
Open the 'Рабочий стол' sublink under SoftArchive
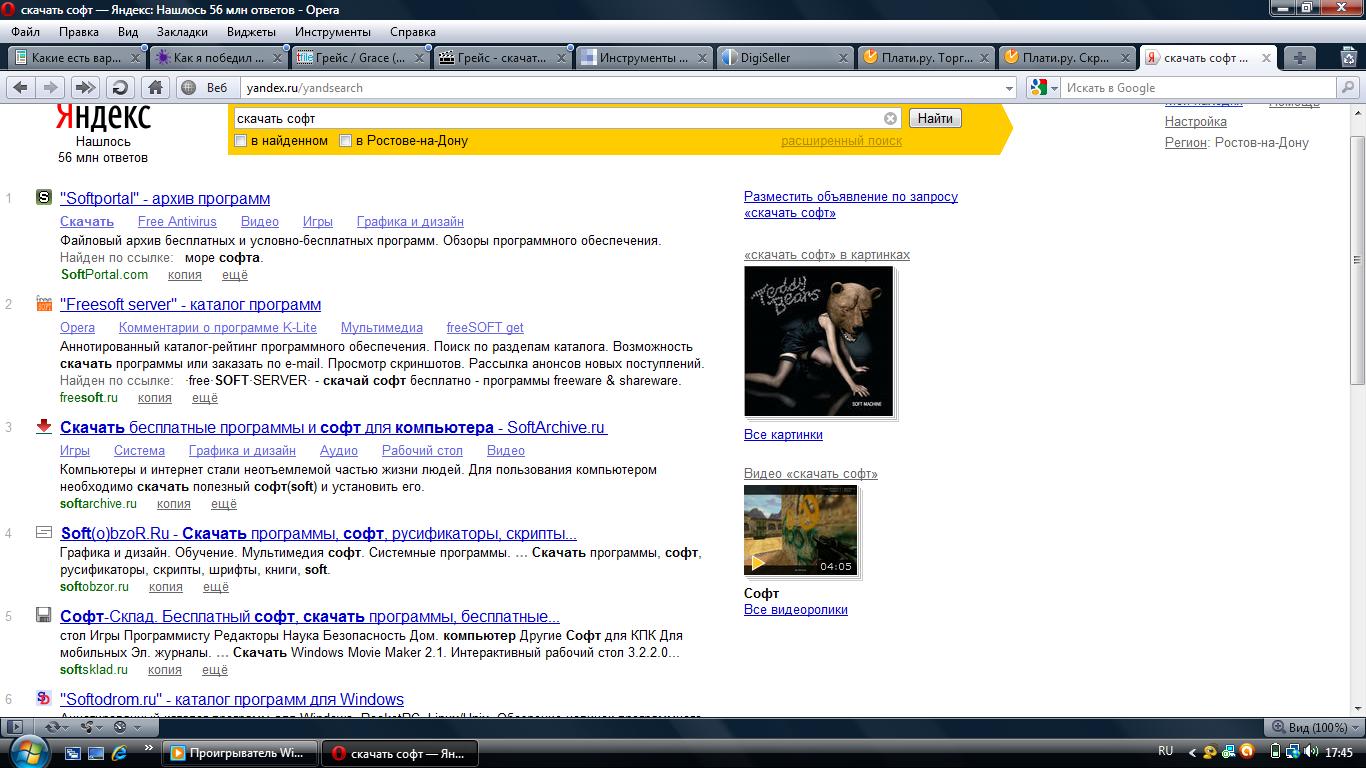pos(422,451)
